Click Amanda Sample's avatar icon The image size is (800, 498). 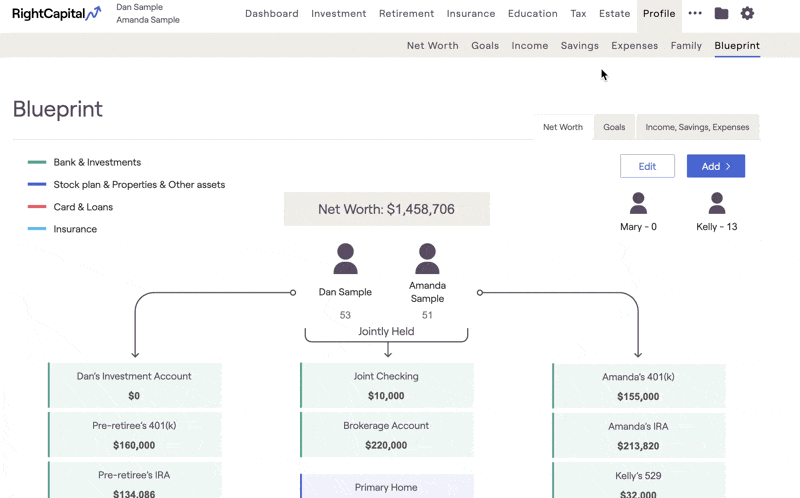tap(427, 259)
